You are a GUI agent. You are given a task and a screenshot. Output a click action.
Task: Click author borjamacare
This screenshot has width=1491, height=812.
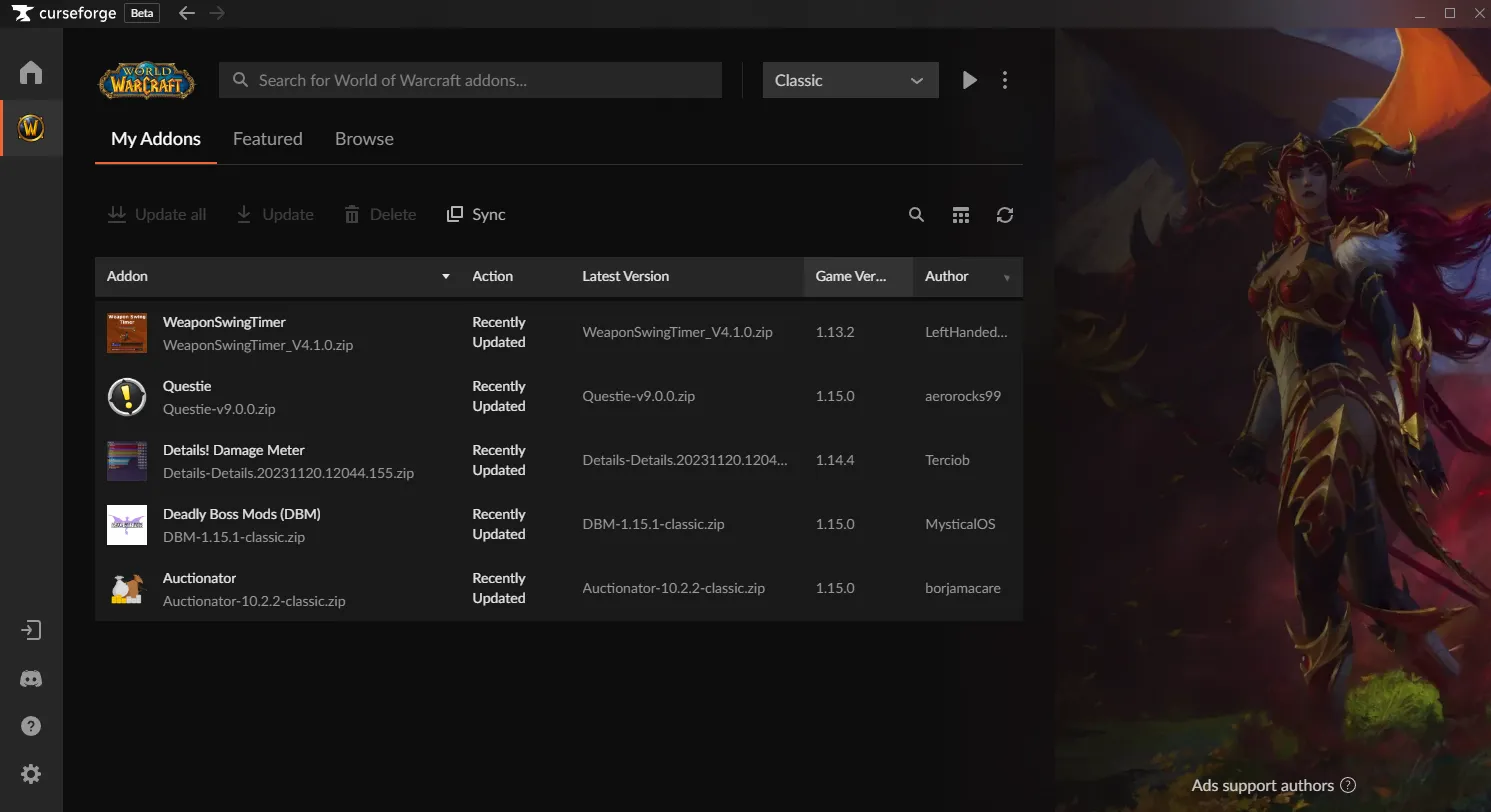pyautogui.click(x=963, y=588)
